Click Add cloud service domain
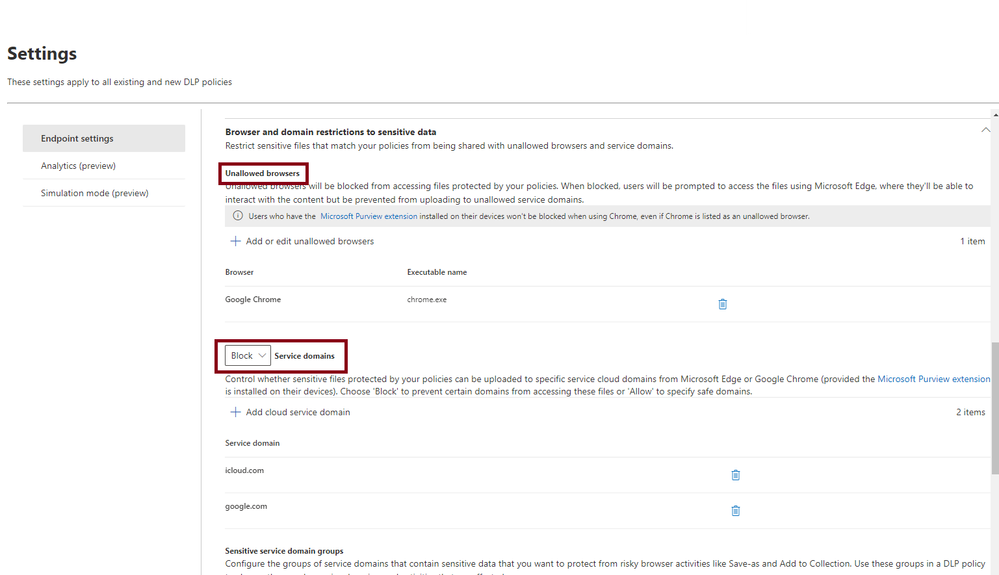The height and width of the screenshot is (575, 999). tap(298, 412)
